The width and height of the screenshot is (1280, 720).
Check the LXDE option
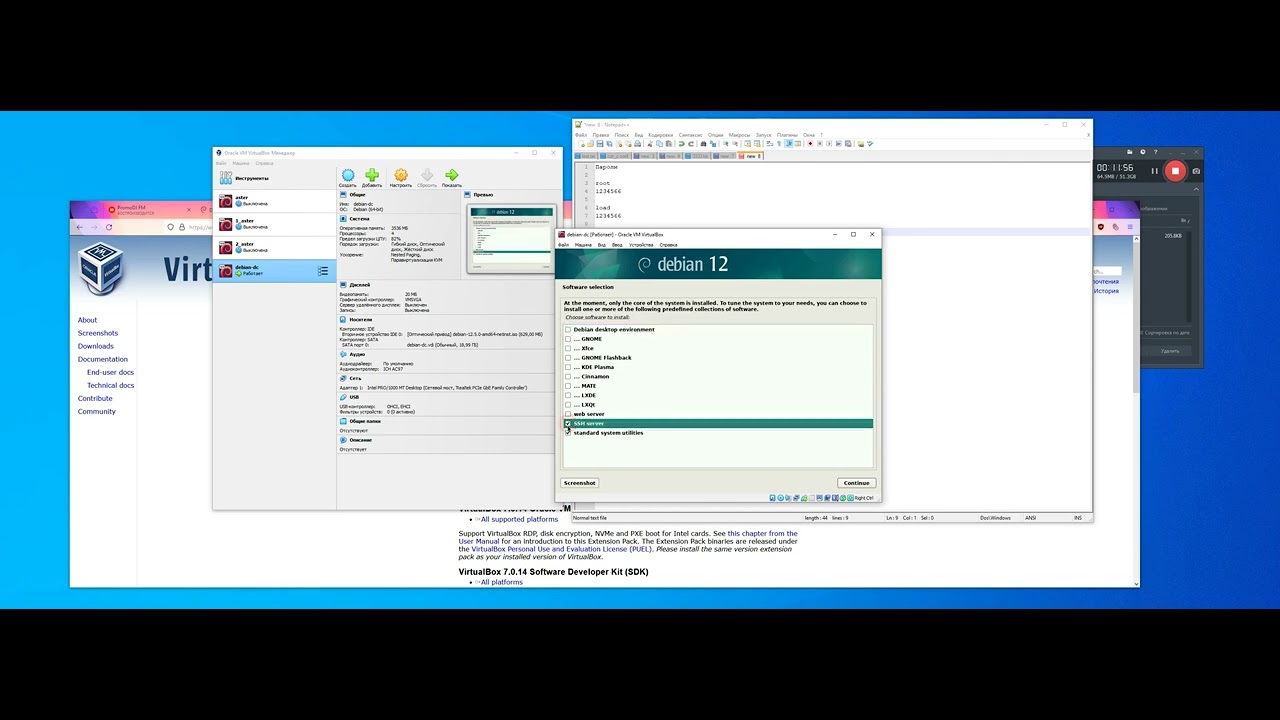[568, 395]
